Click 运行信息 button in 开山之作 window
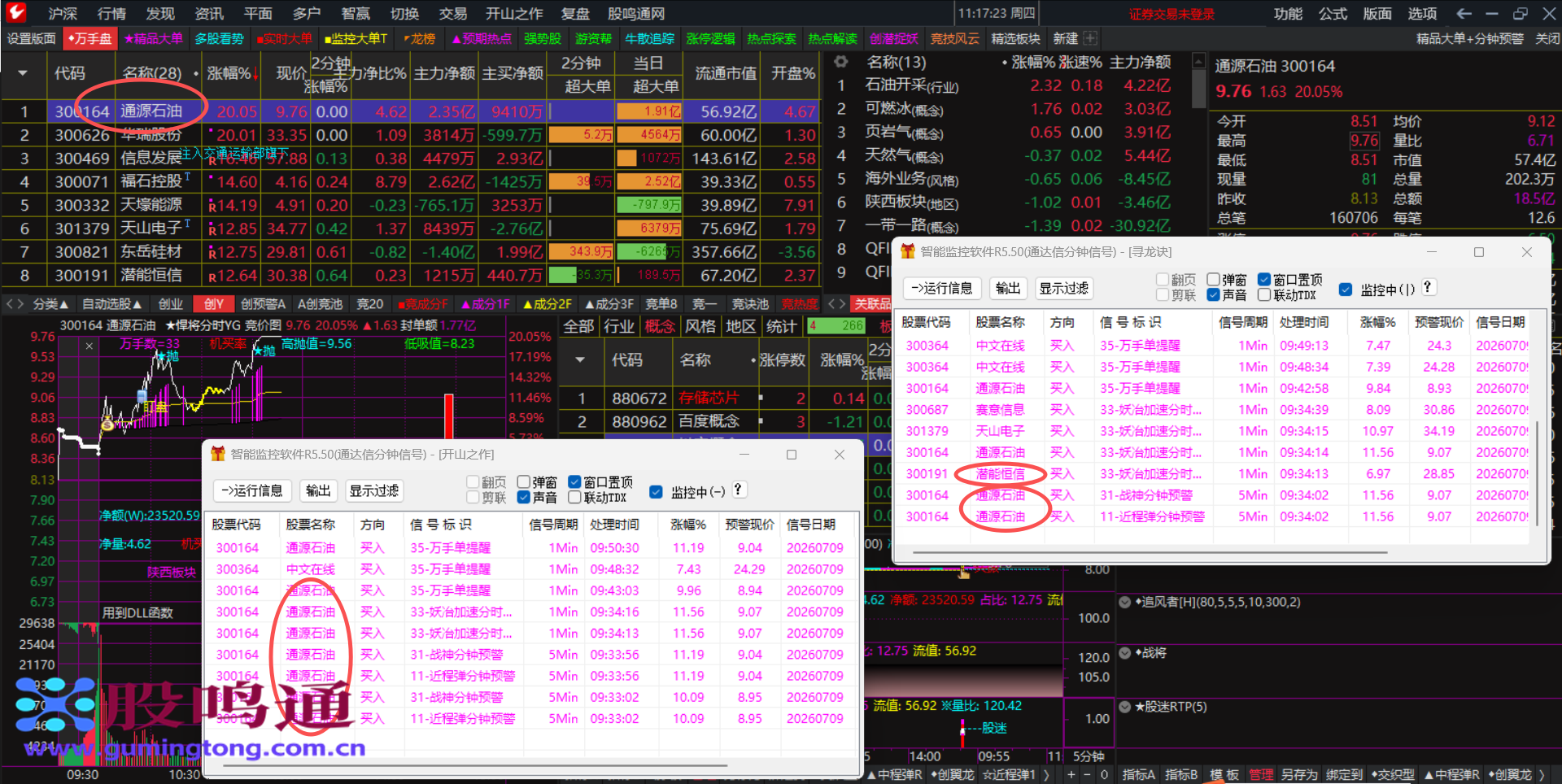The width and height of the screenshot is (1562, 784). 252,490
